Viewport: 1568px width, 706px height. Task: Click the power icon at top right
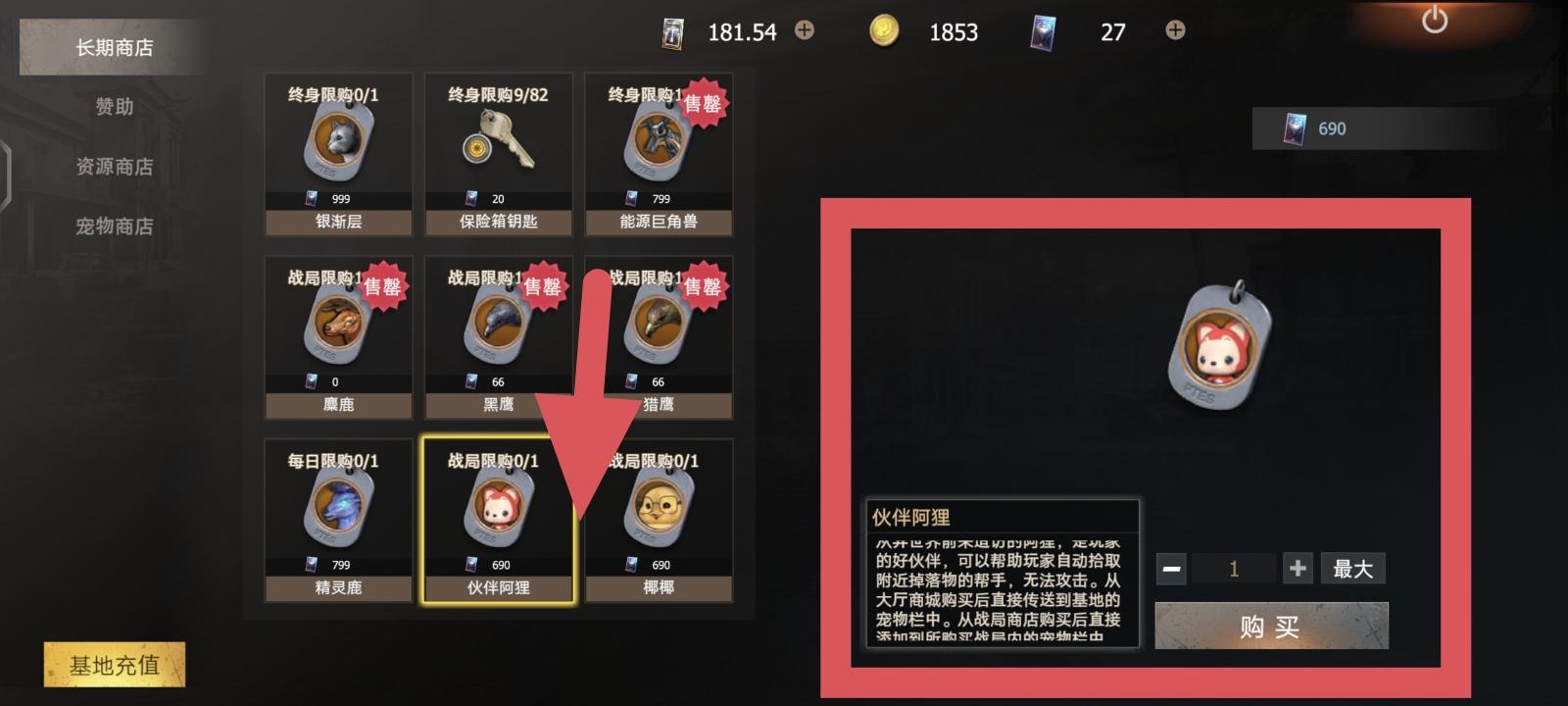1435,19
